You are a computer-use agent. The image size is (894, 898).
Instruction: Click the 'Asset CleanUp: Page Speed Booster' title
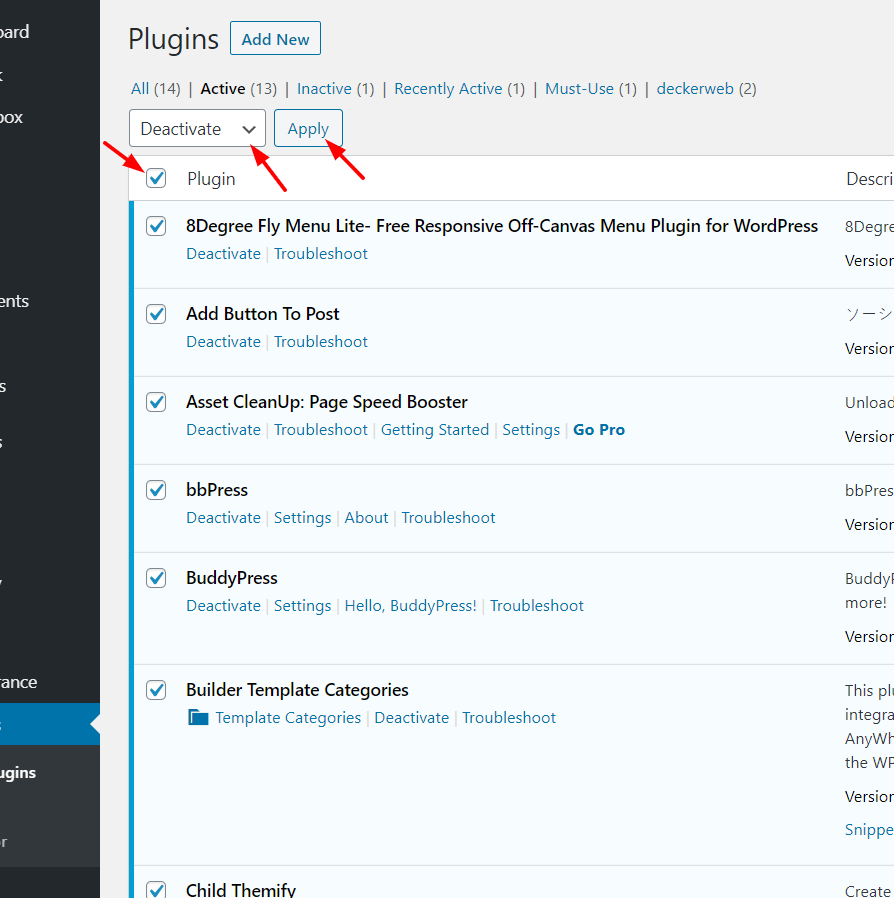click(x=327, y=402)
